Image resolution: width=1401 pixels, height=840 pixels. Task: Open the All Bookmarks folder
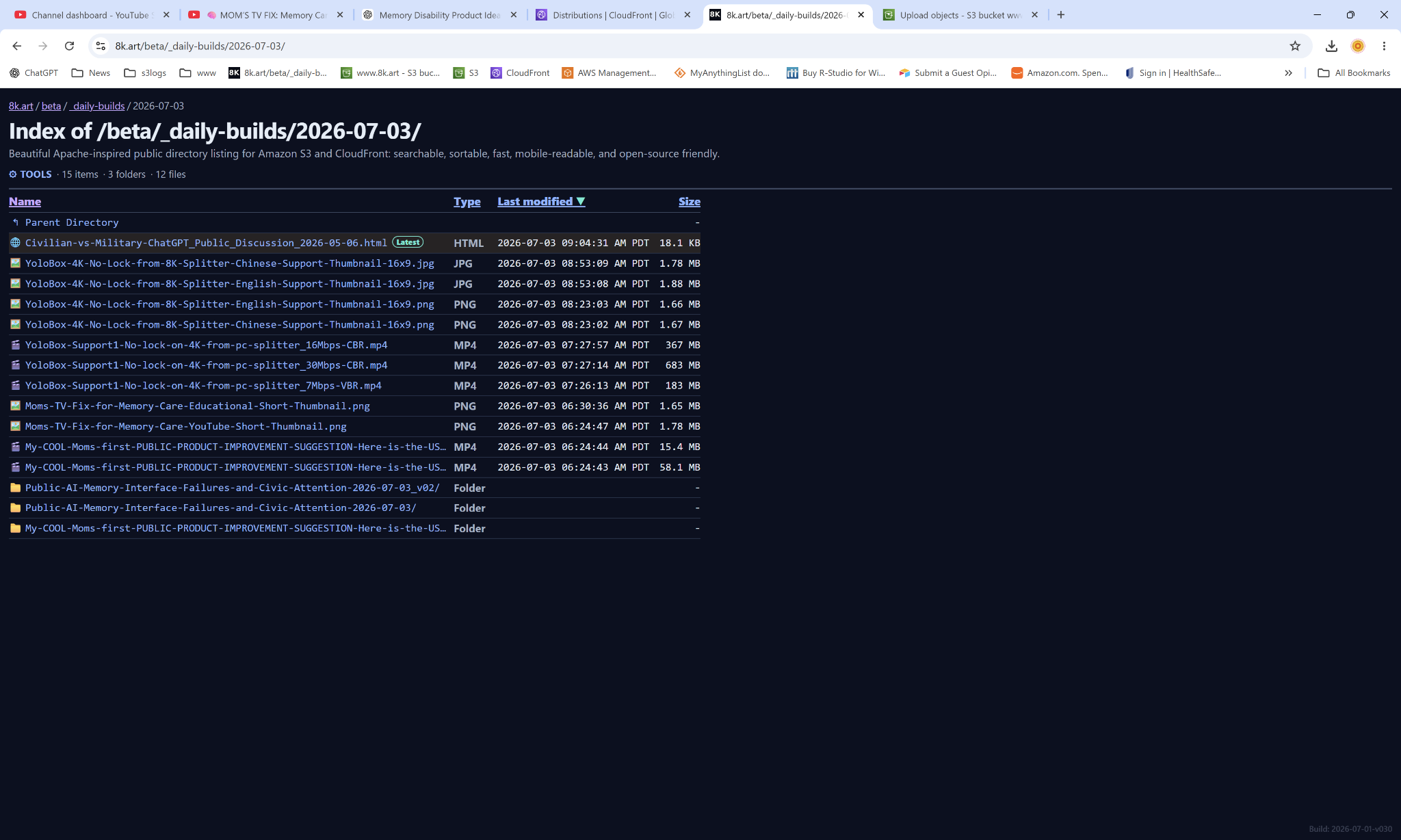click(1354, 73)
